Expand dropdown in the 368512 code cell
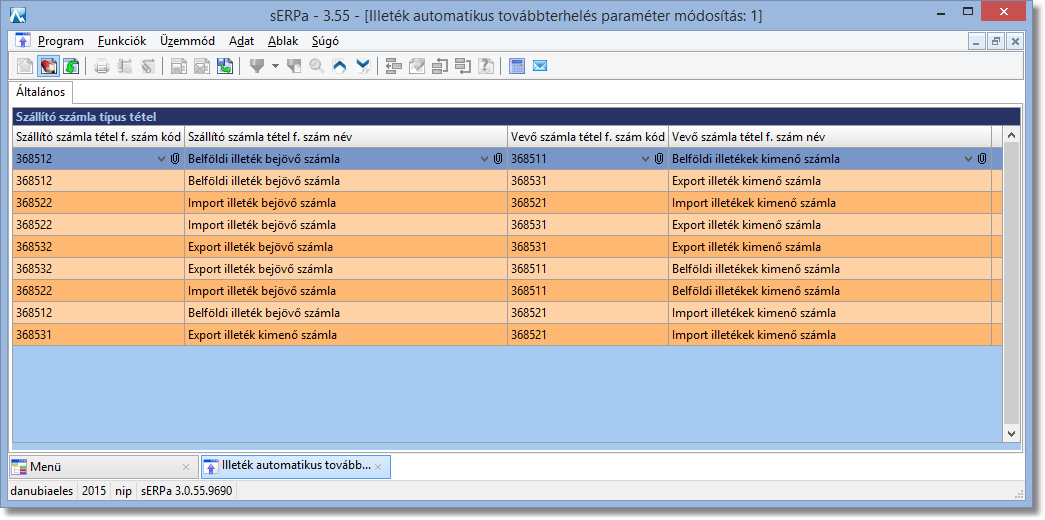 coord(162,159)
